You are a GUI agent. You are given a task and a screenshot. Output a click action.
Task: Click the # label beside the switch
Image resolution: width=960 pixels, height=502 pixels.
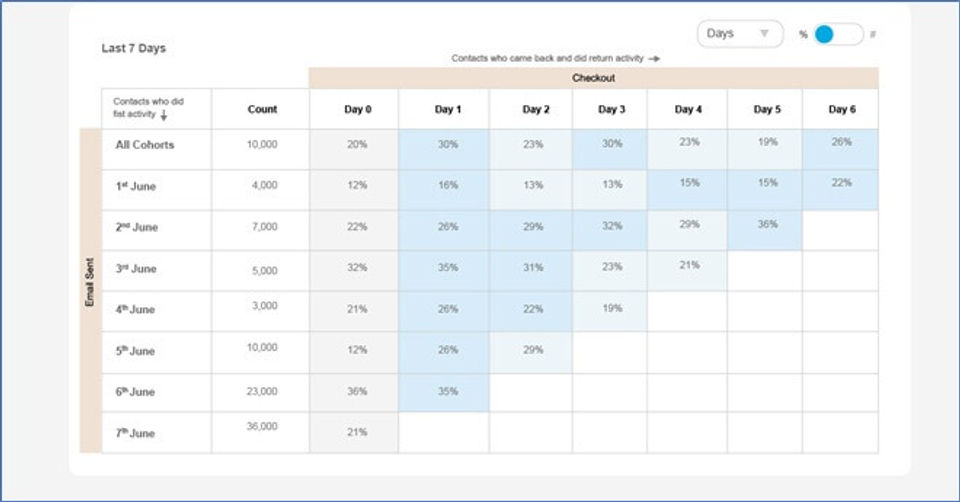872,34
